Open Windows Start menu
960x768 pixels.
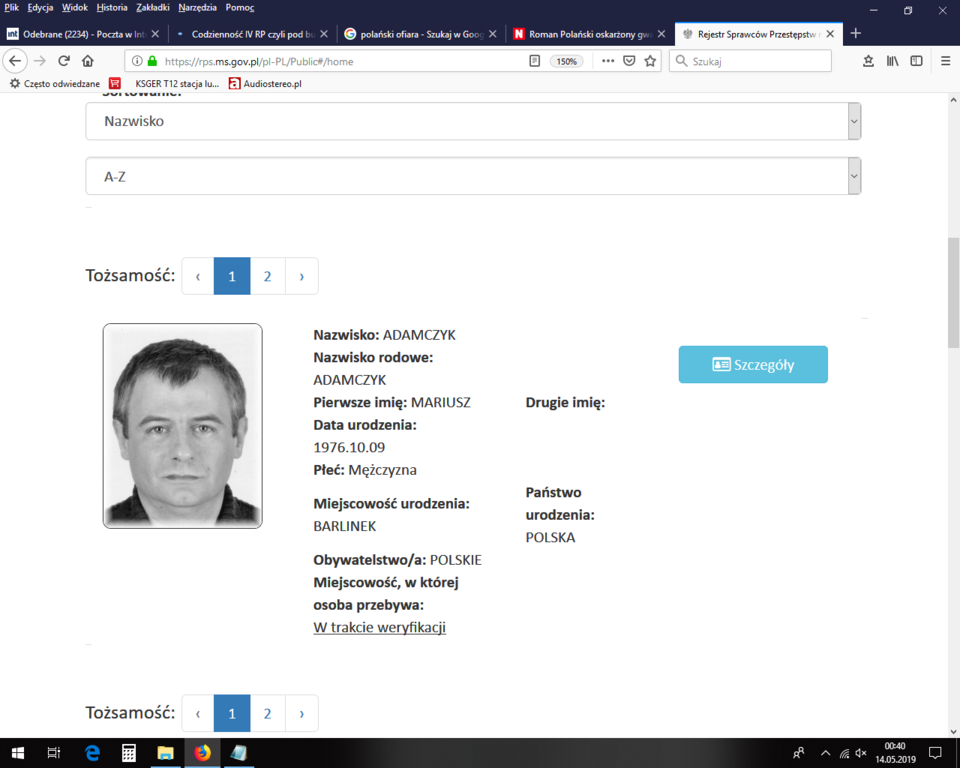[17, 753]
